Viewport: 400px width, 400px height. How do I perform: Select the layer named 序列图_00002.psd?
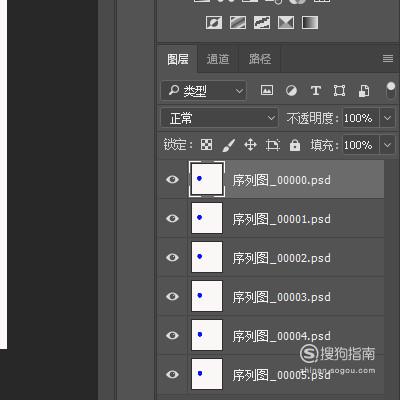[x=281, y=258]
